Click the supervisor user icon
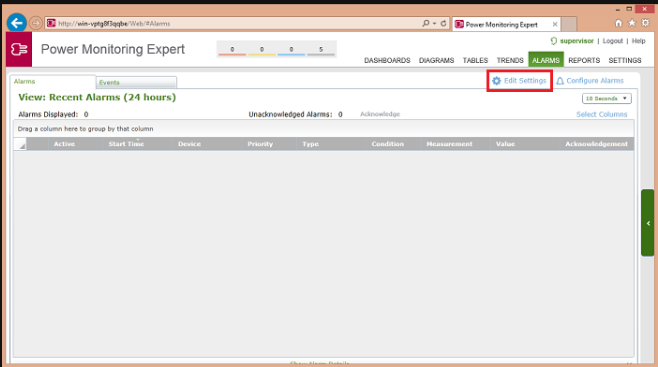 coord(554,41)
